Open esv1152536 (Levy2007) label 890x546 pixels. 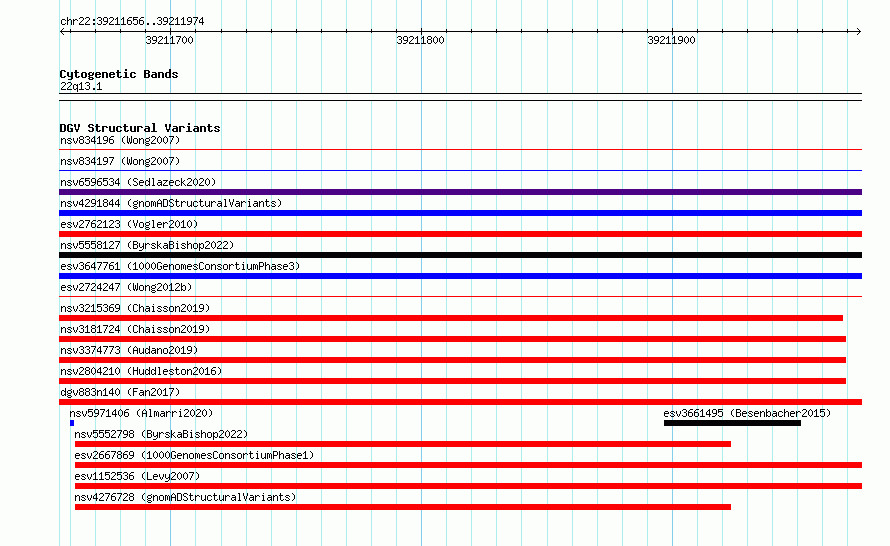click(137, 476)
